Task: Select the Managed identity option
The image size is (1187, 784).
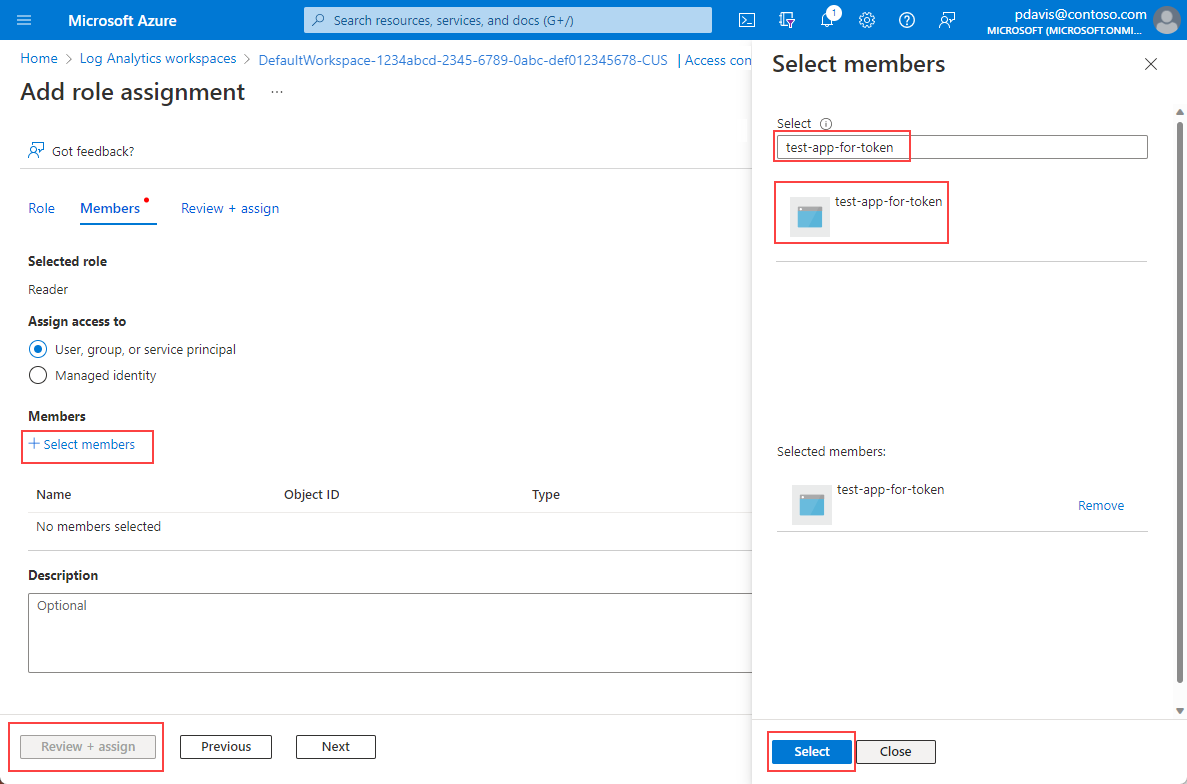Action: coord(37,375)
